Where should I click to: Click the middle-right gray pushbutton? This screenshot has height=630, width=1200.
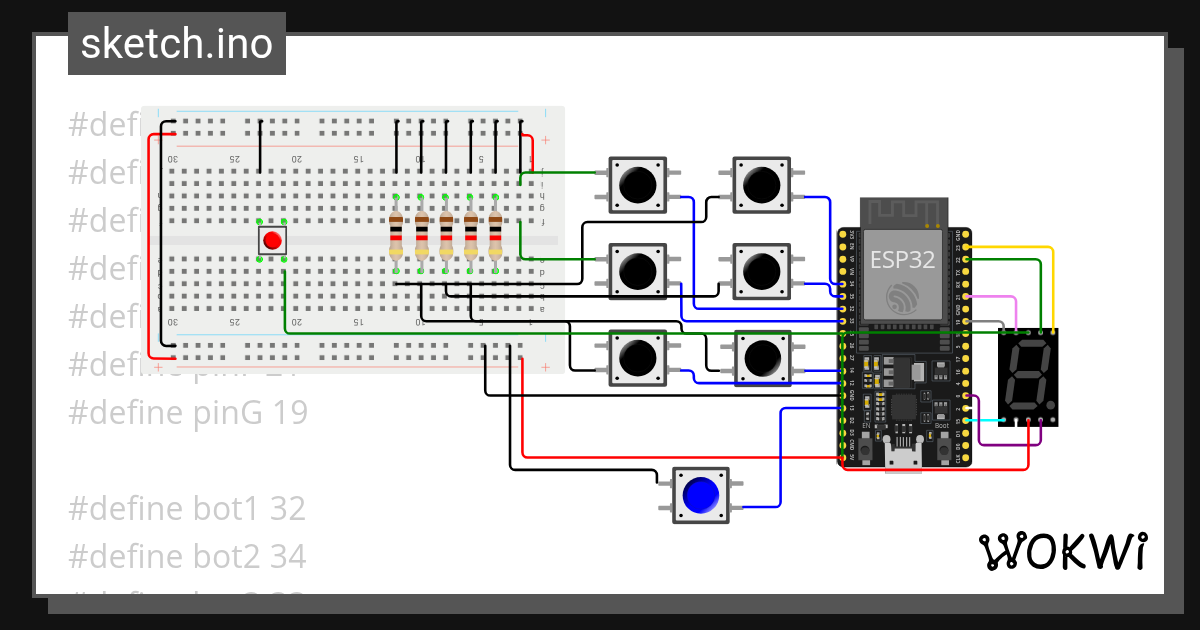[763, 270]
